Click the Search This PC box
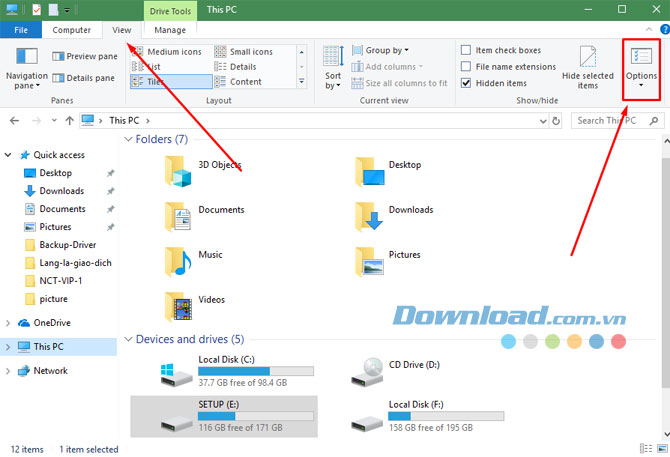The image size is (670, 457). point(617,121)
